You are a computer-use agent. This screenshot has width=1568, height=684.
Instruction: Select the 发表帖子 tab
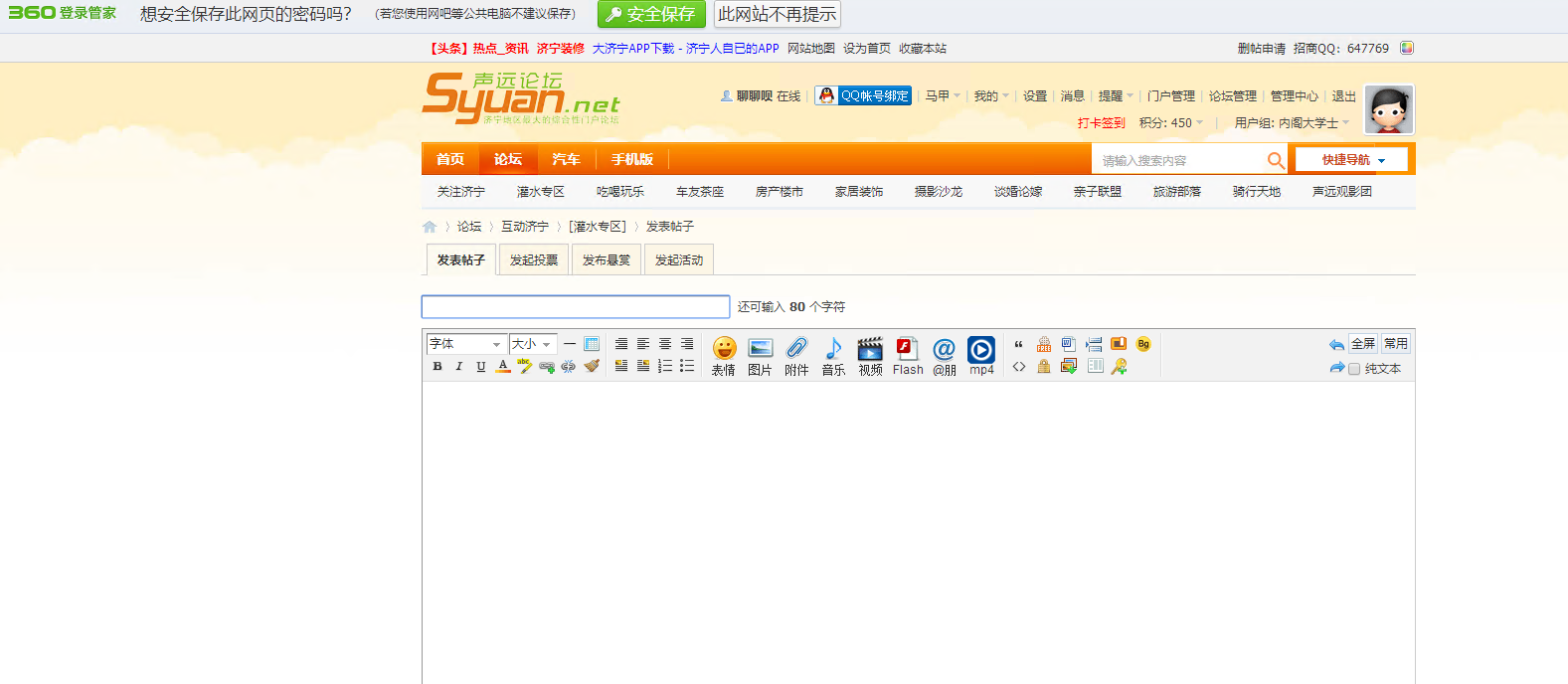coord(461,259)
